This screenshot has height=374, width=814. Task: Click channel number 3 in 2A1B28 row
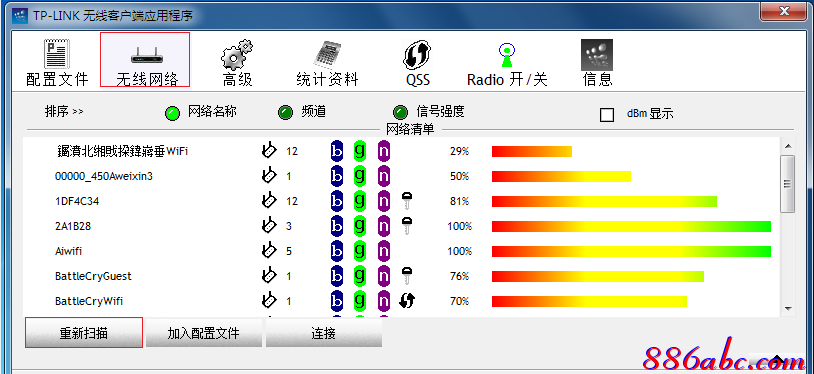[x=289, y=226]
